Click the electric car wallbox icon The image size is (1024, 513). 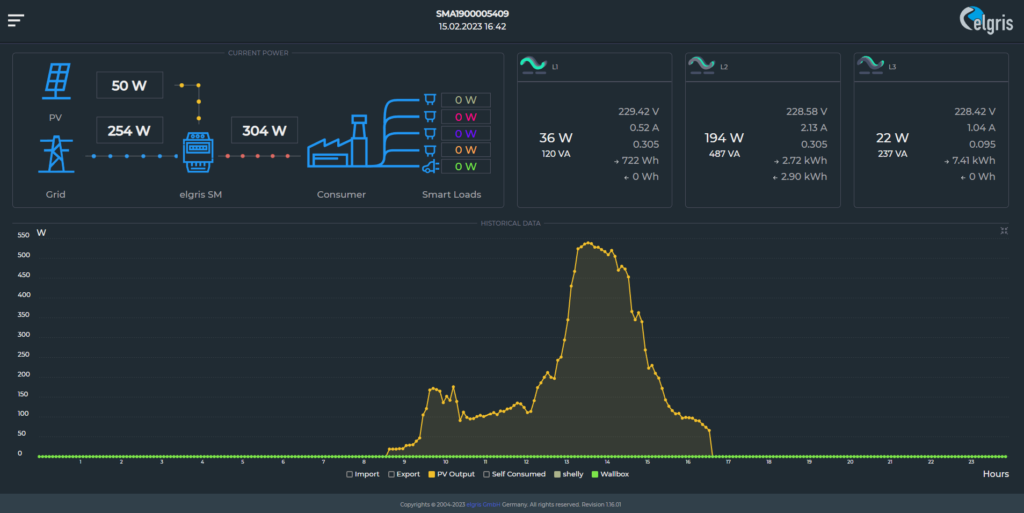(428, 167)
